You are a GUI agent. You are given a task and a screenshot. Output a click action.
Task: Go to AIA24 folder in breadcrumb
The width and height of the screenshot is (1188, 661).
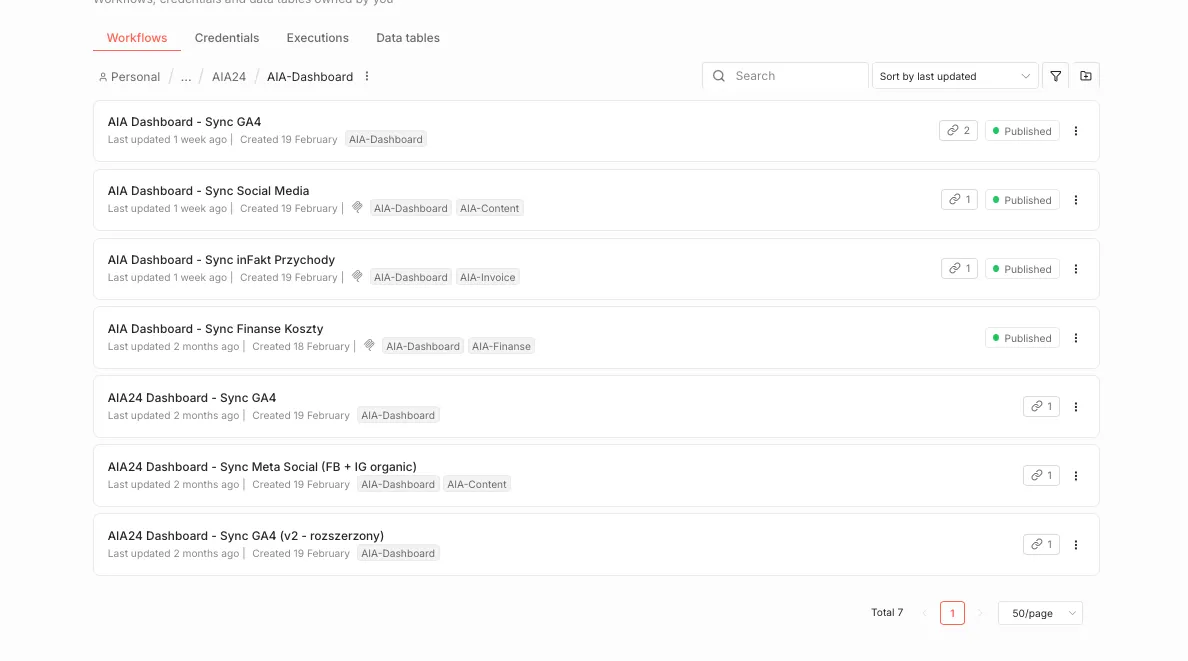click(229, 77)
